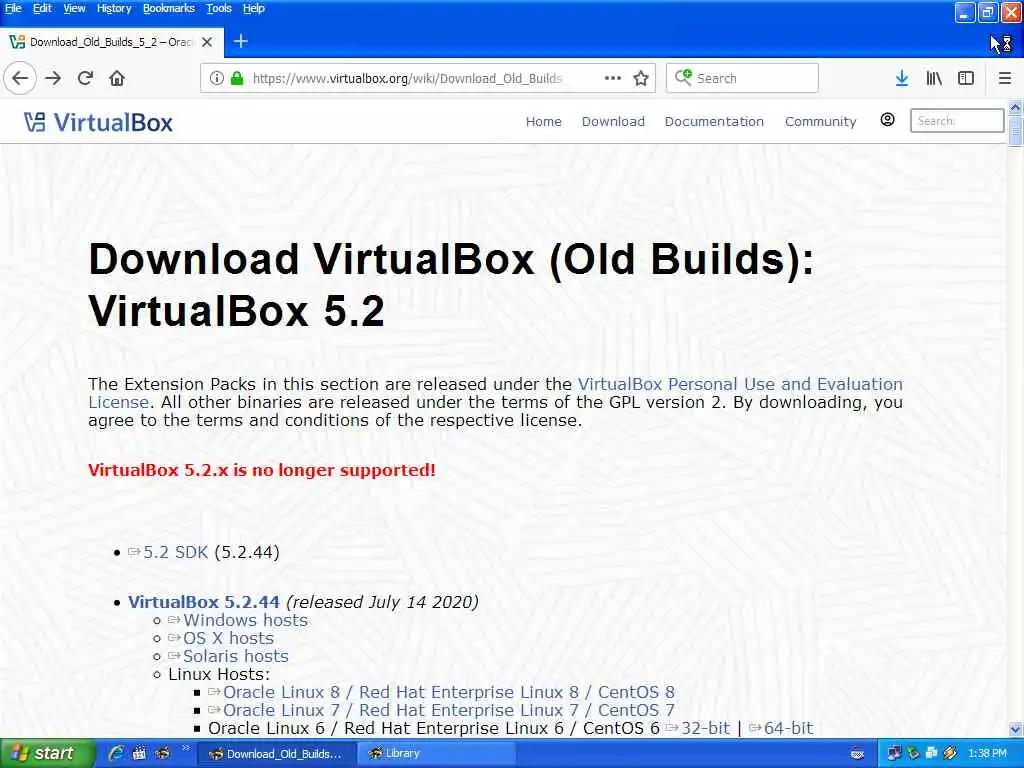This screenshot has width=1024, height=768.
Task: Open the Tools menu
Action: [x=219, y=8]
